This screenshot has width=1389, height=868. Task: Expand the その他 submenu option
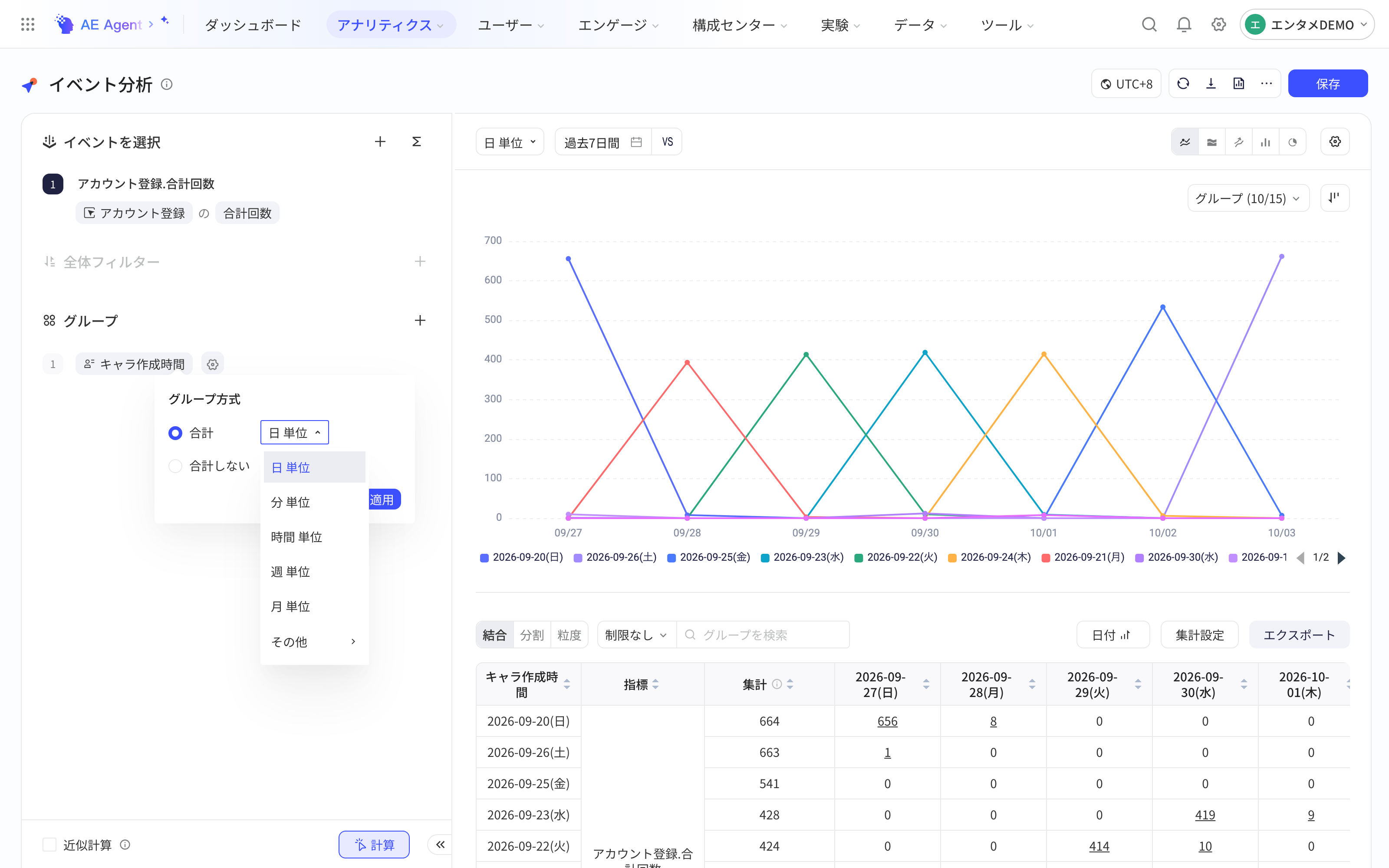click(x=314, y=641)
